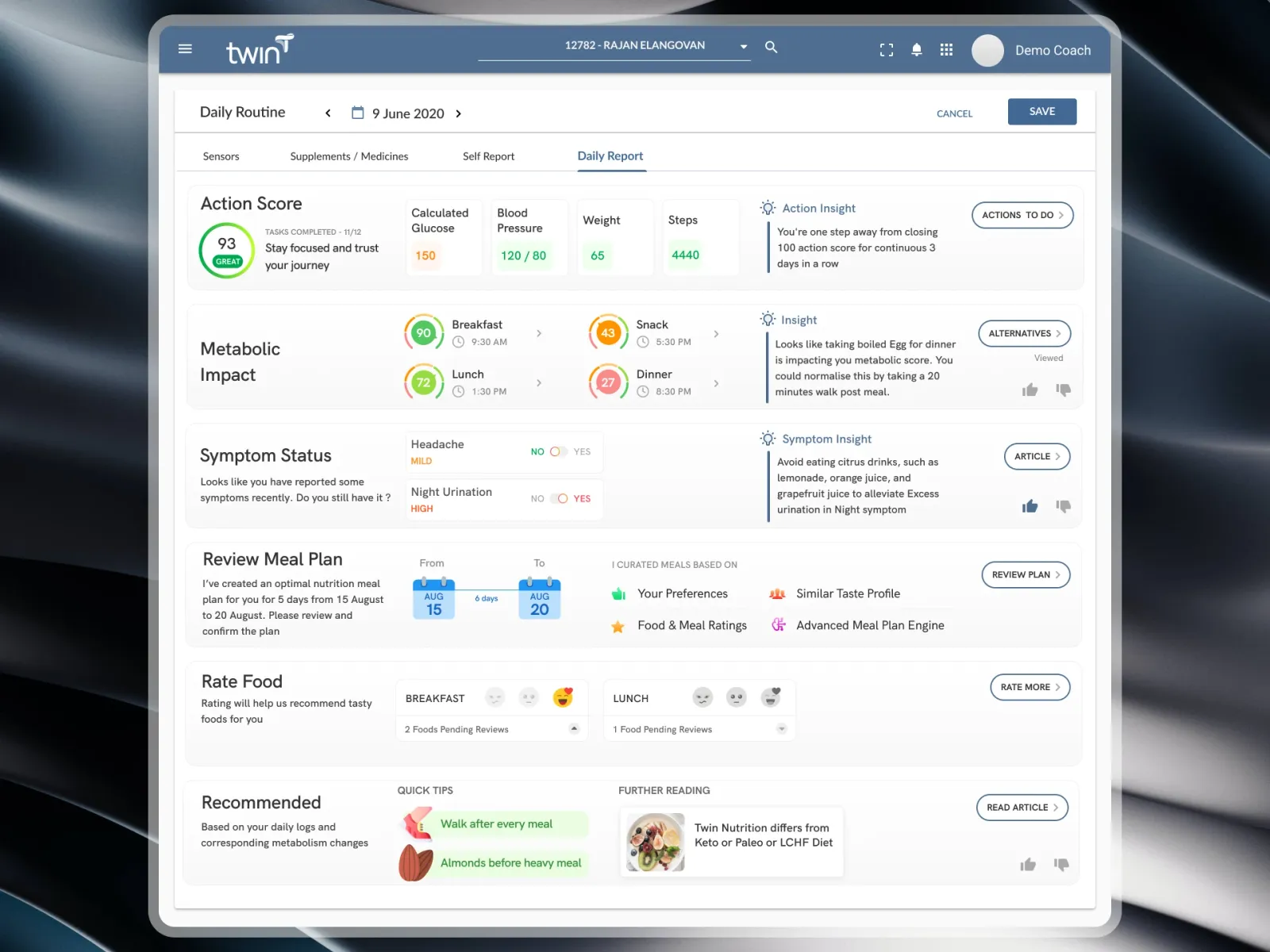Screen dimensions: 1270x952
Task: Click the 93 GREAT action score ring
Action: (x=226, y=250)
